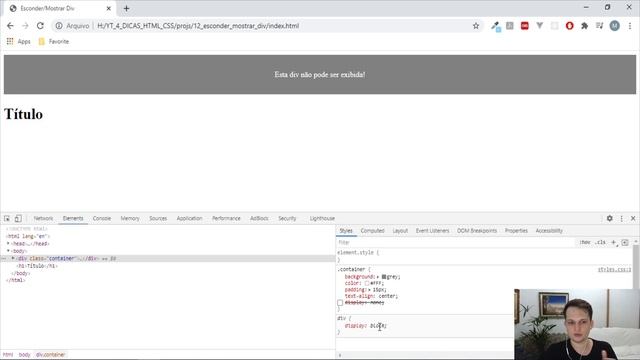Open the Layout tab
This screenshot has height=360, width=640.
click(400, 231)
